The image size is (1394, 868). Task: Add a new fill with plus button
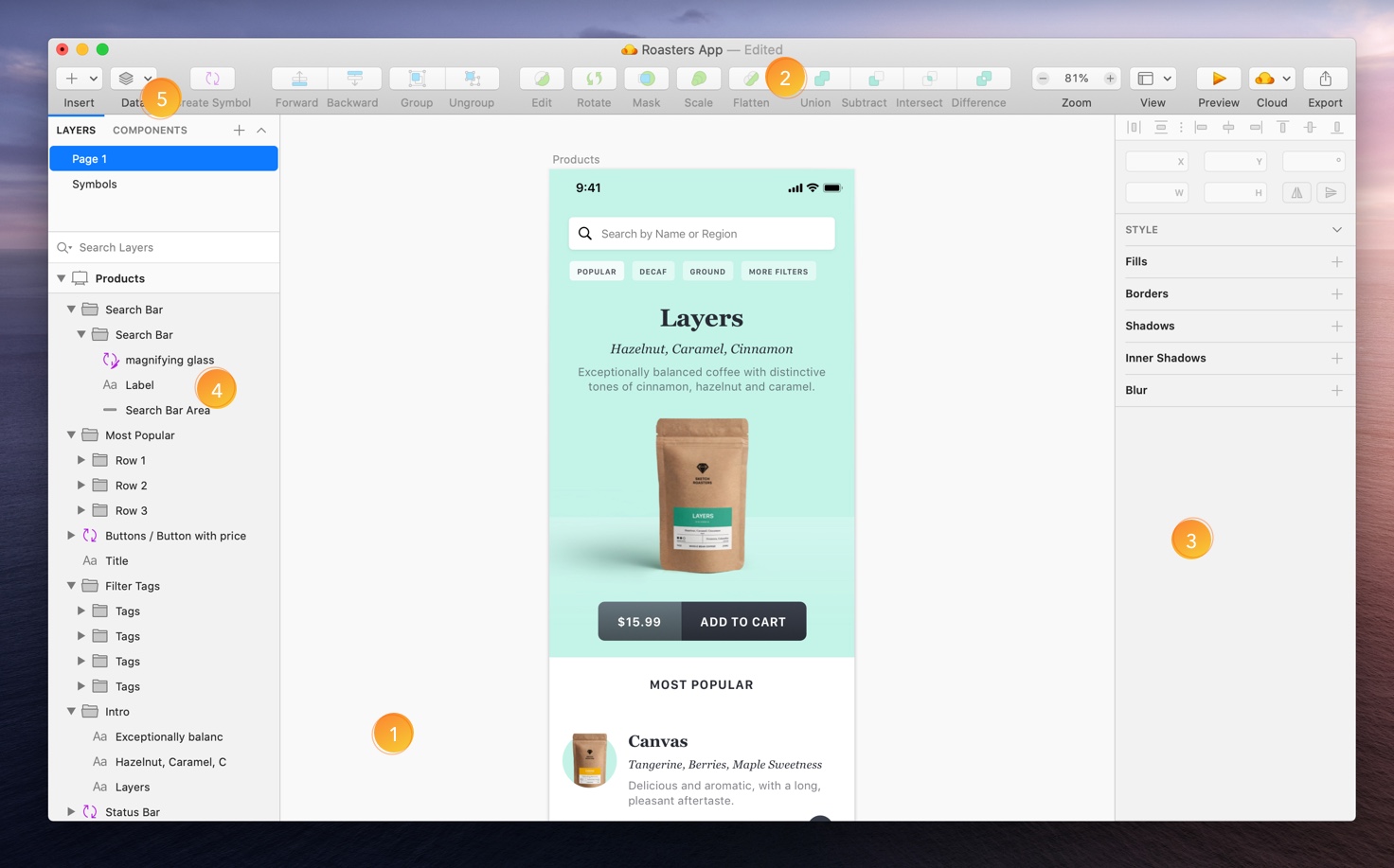[x=1336, y=262]
